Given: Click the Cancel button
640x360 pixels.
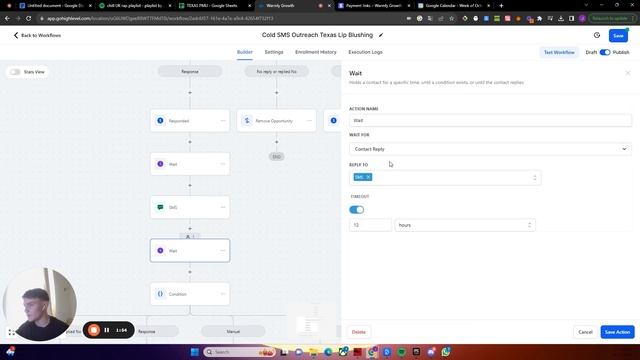Looking at the screenshot, I should 585,332.
